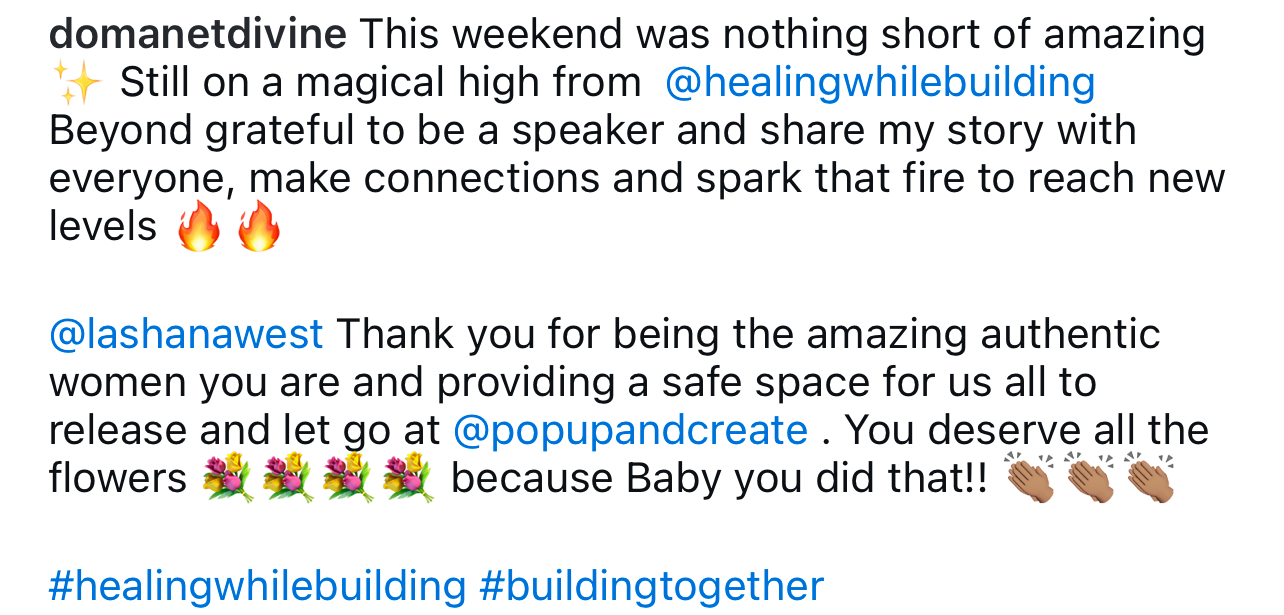Tap the second flower bouquet emoji
Image resolution: width=1284 pixels, height=615 pixels.
pos(288,478)
